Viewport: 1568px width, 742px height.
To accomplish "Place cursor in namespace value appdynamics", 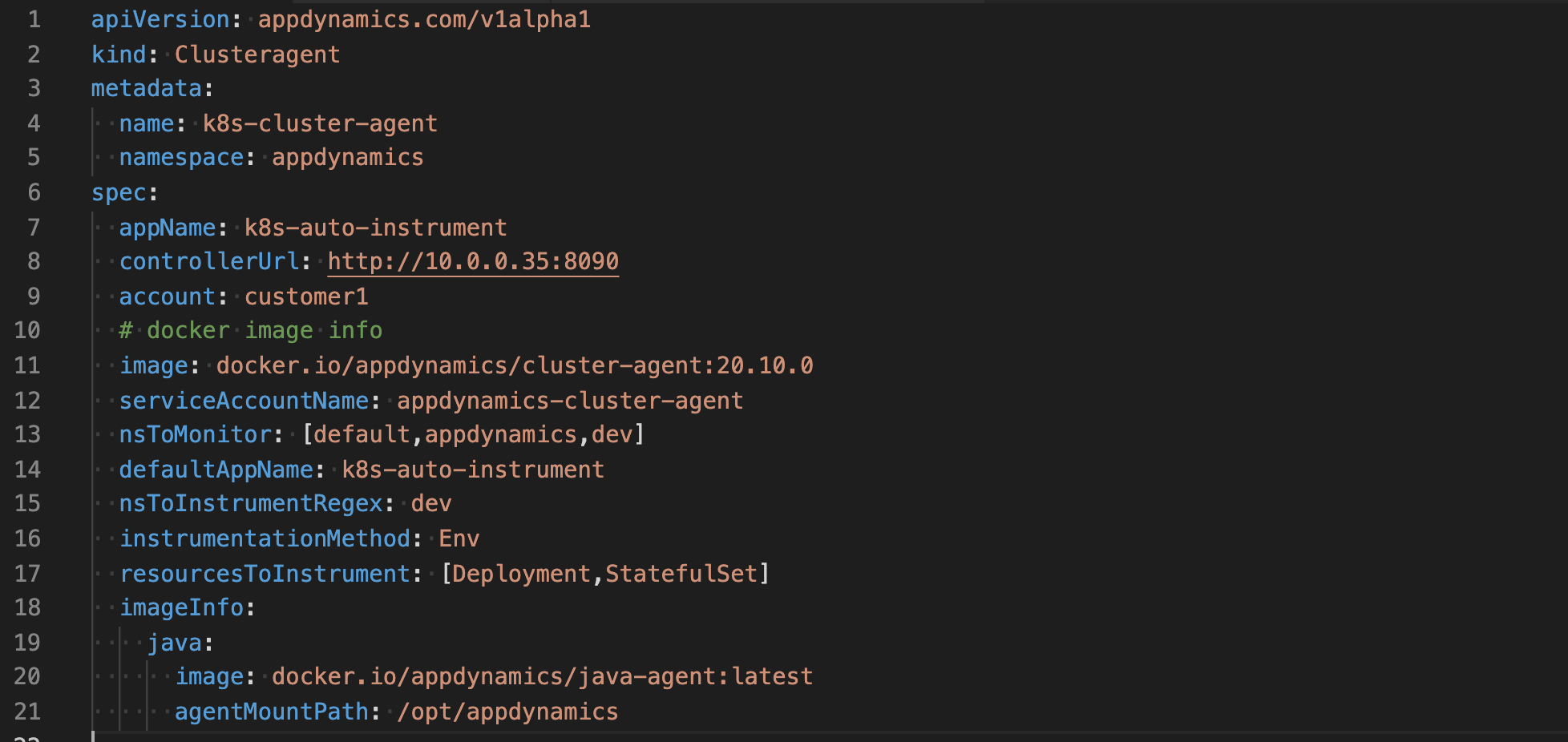I will 347,157.
